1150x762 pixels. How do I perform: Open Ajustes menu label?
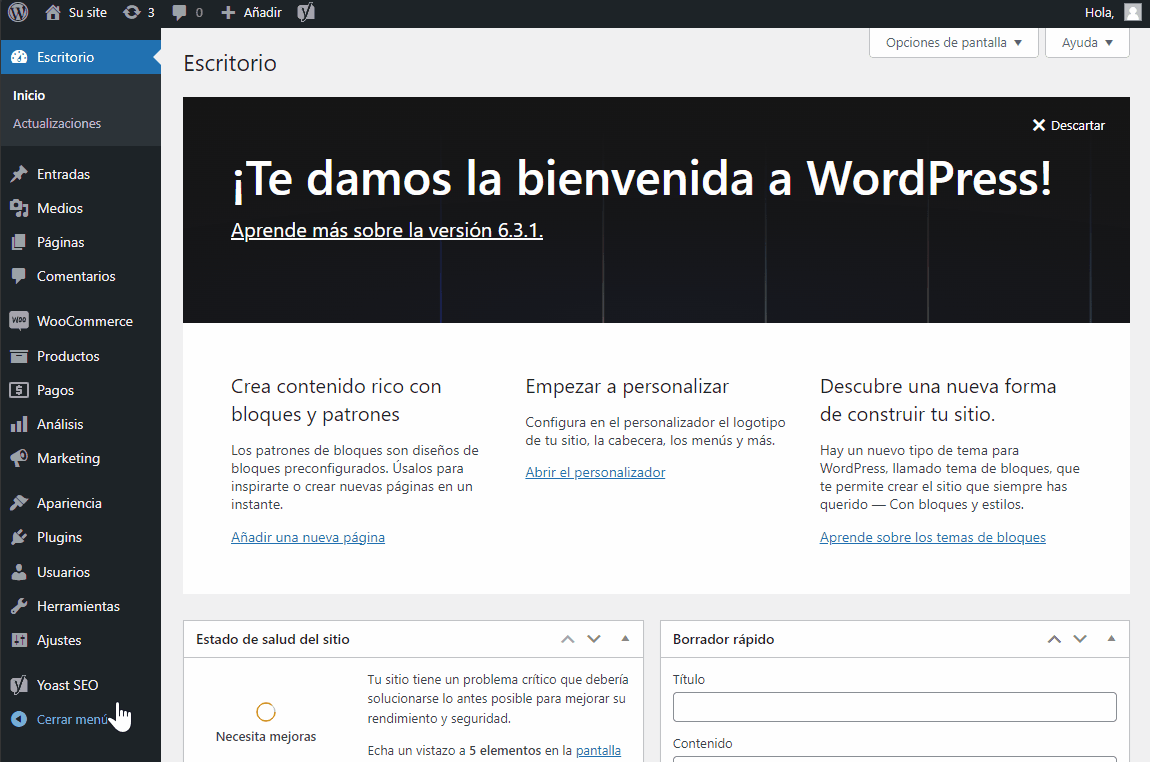[x=59, y=640]
